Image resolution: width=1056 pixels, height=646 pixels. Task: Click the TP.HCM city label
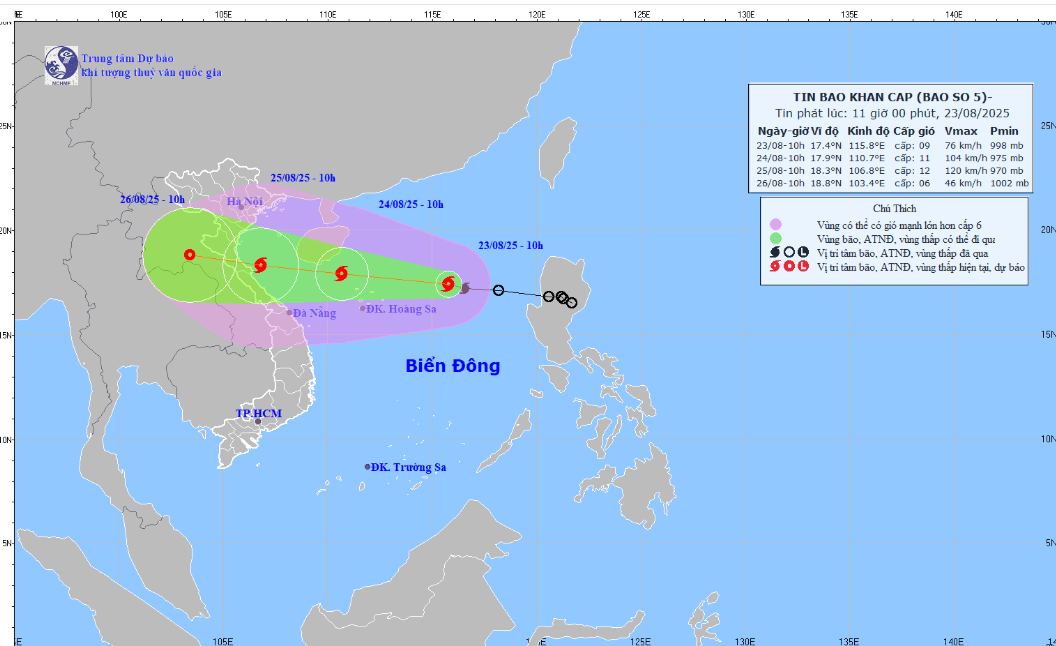[x=260, y=411]
